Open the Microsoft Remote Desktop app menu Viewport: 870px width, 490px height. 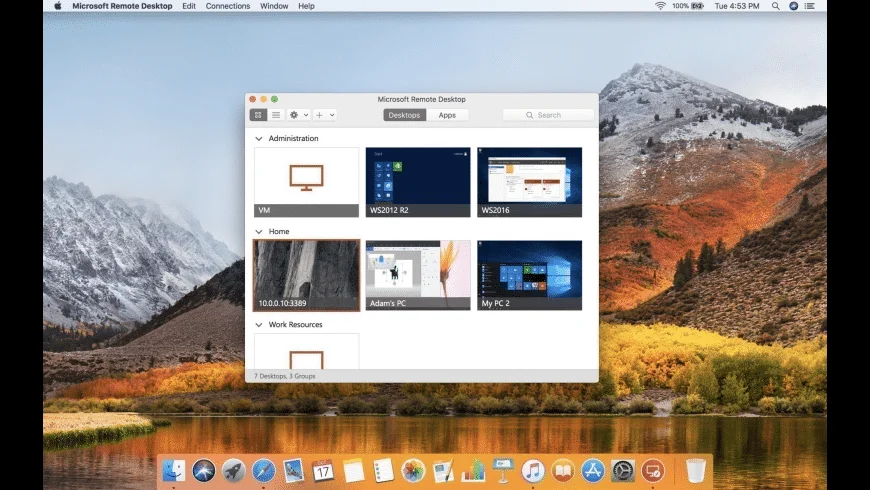[x=122, y=6]
